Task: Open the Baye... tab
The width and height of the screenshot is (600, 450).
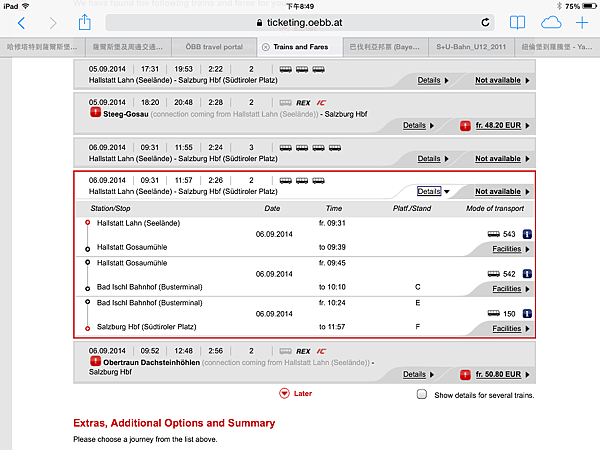Action: [x=385, y=47]
